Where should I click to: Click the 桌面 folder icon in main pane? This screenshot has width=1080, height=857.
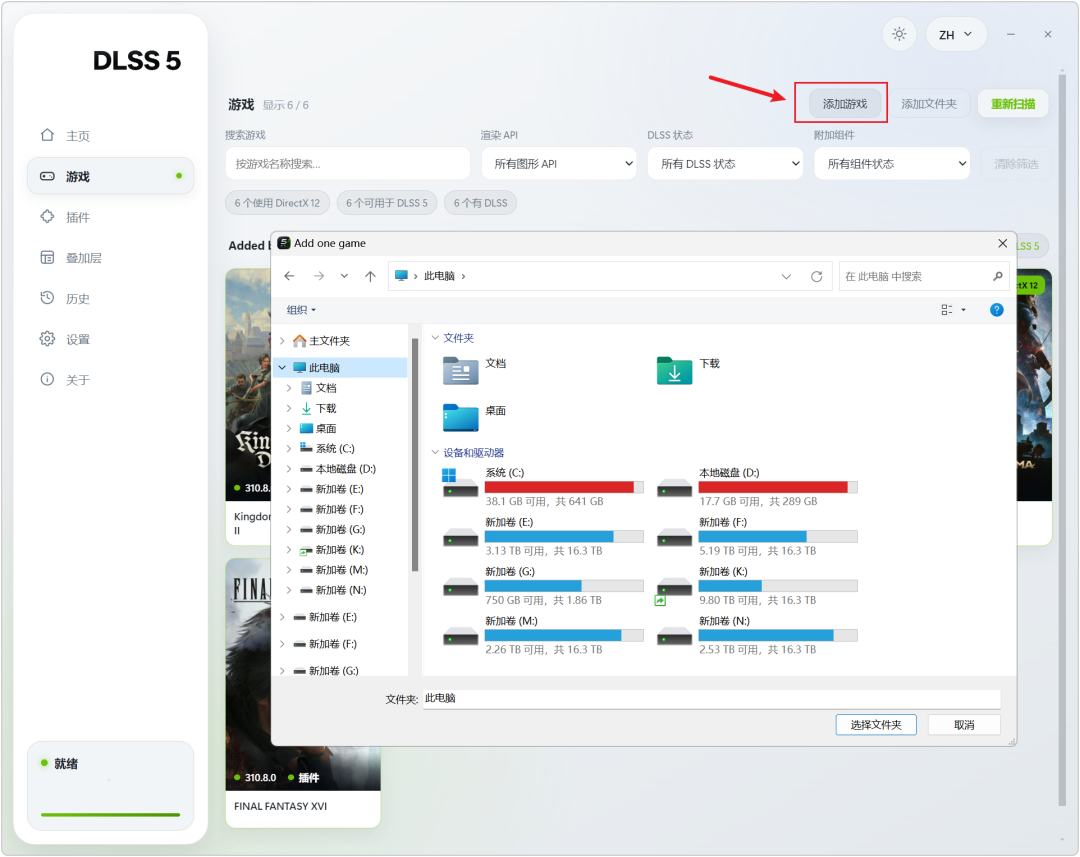tap(460, 417)
